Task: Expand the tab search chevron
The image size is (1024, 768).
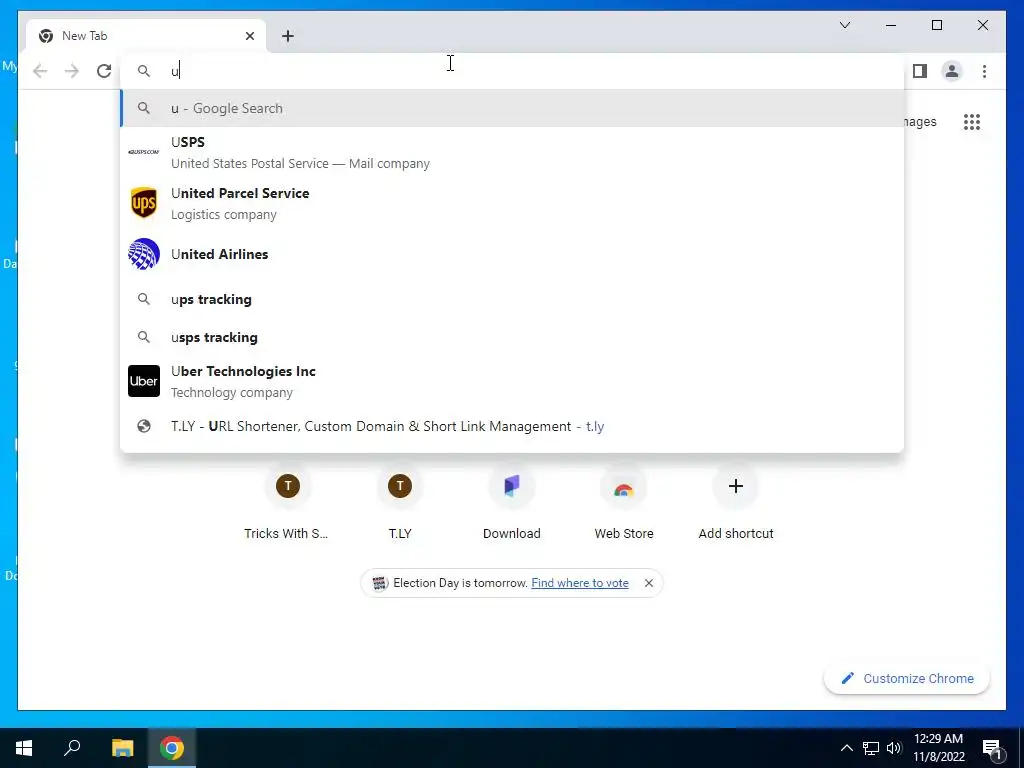Action: 844,25
